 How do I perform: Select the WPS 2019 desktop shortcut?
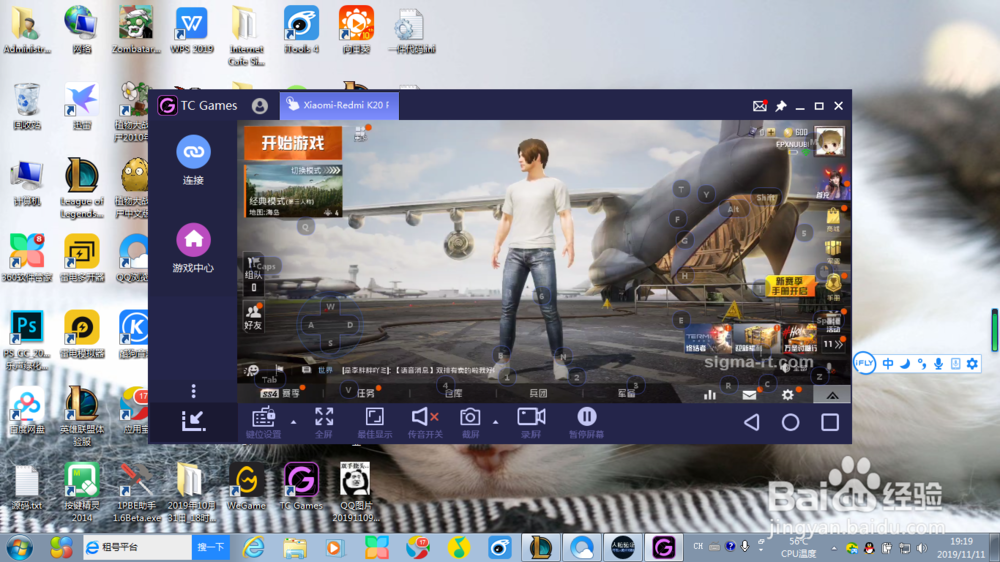191,30
